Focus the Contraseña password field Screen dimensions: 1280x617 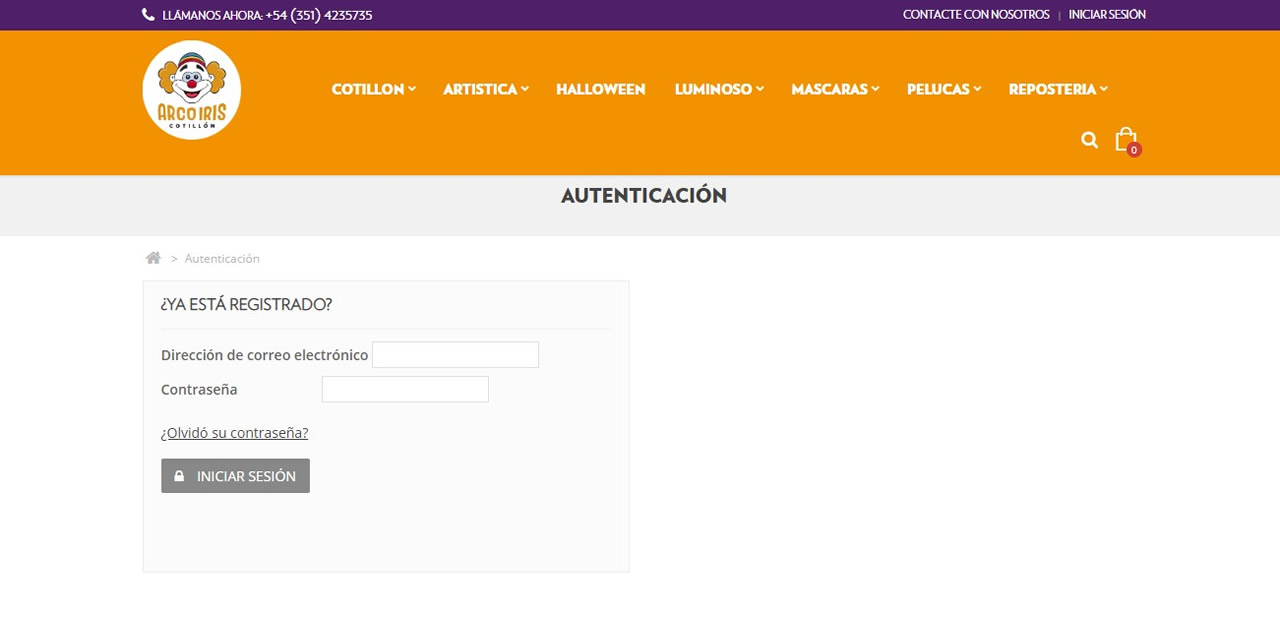click(405, 389)
